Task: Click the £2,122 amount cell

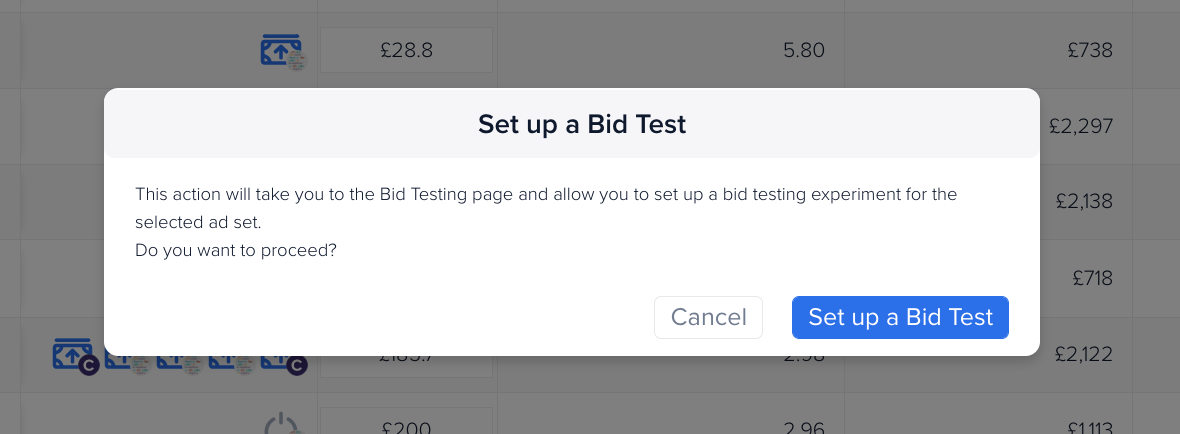Action: click(1086, 354)
